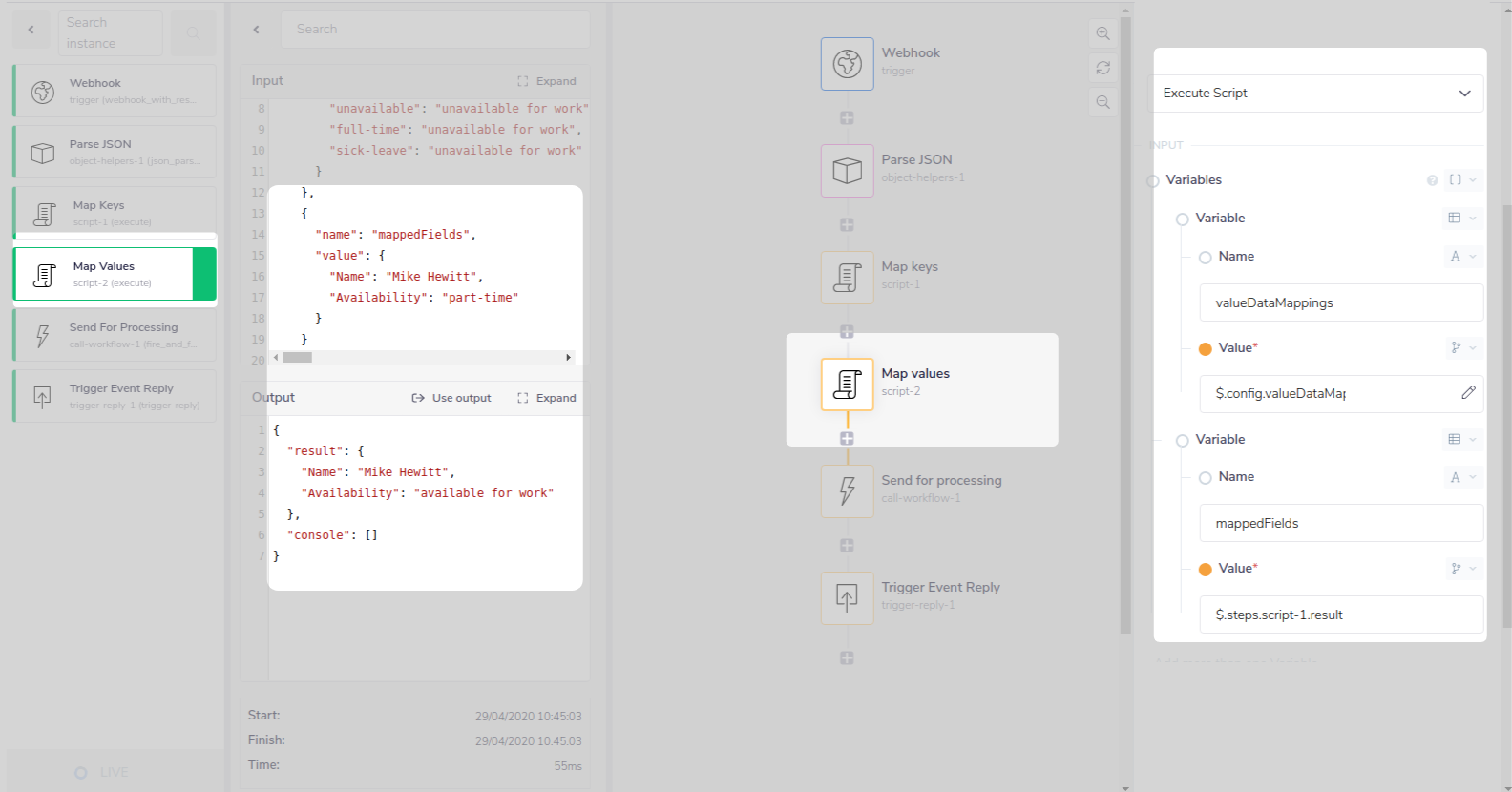Click the Use output button

coord(451,398)
